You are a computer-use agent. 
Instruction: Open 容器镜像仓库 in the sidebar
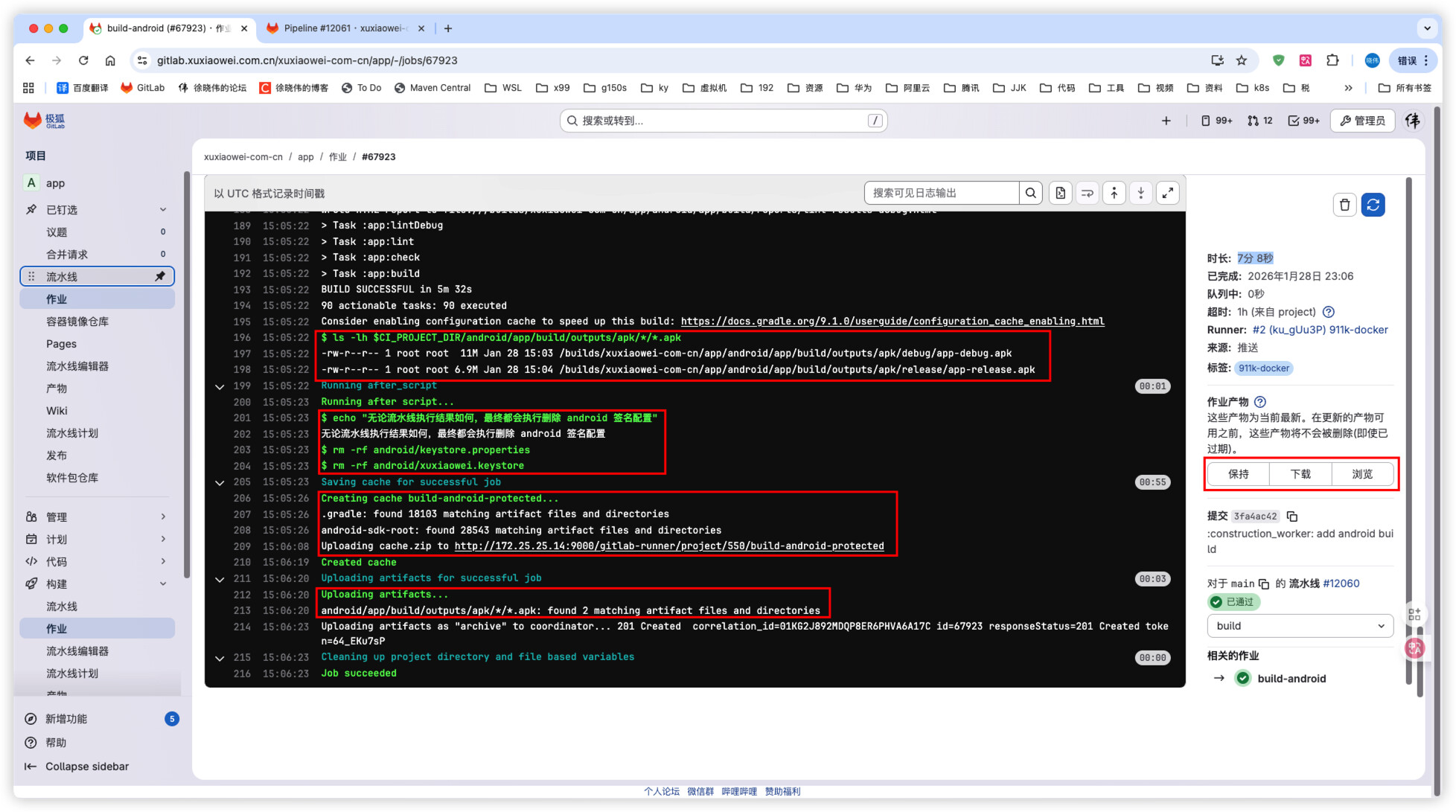[77, 322]
